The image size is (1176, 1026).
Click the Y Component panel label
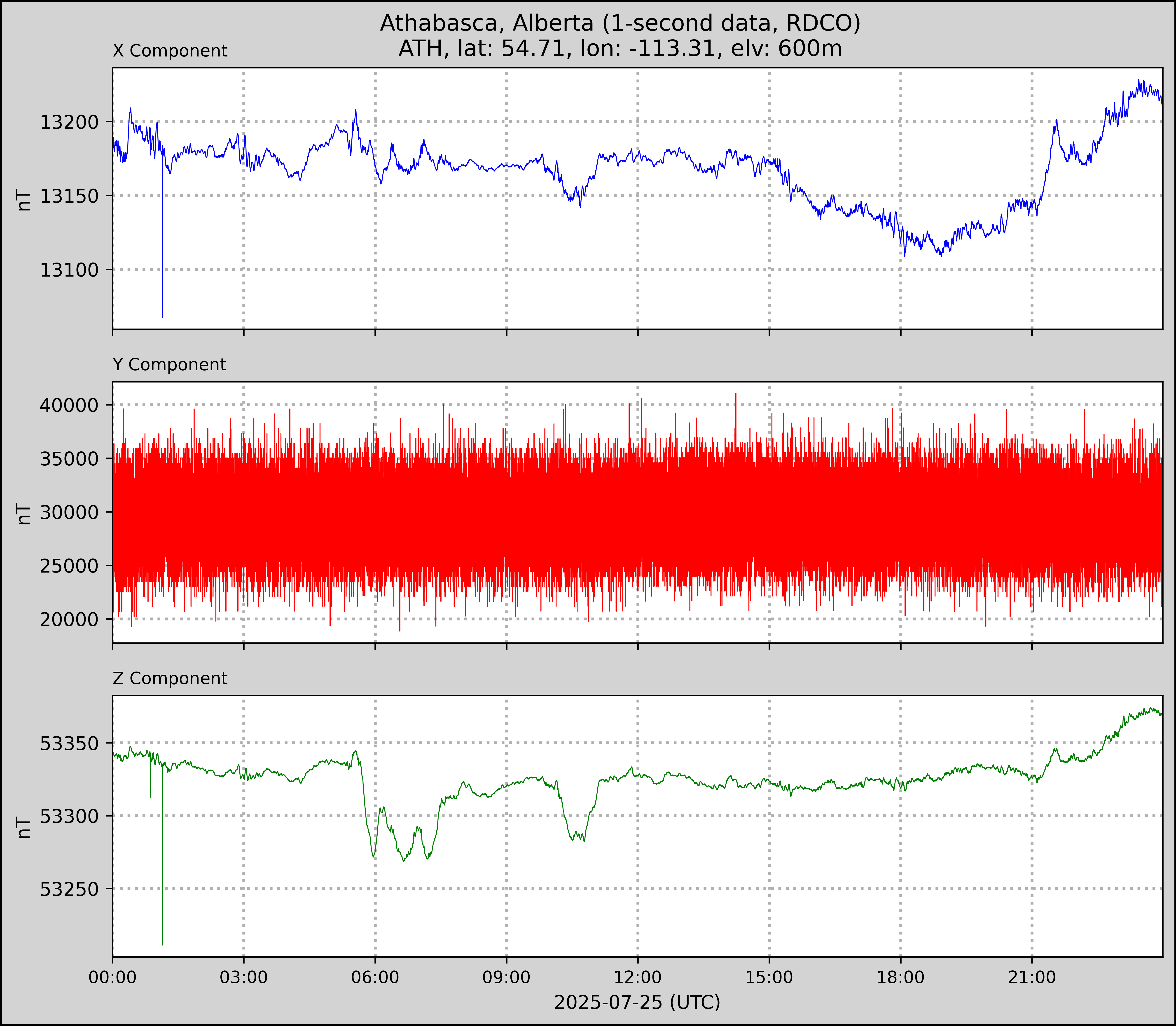tap(169, 365)
